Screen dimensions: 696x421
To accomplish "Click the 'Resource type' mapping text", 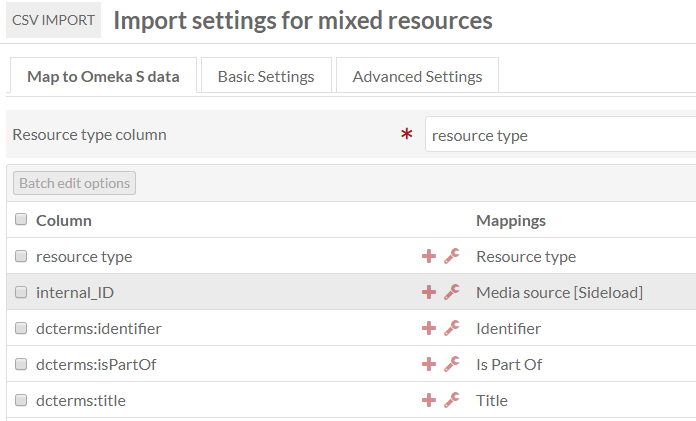I will (x=526, y=257).
